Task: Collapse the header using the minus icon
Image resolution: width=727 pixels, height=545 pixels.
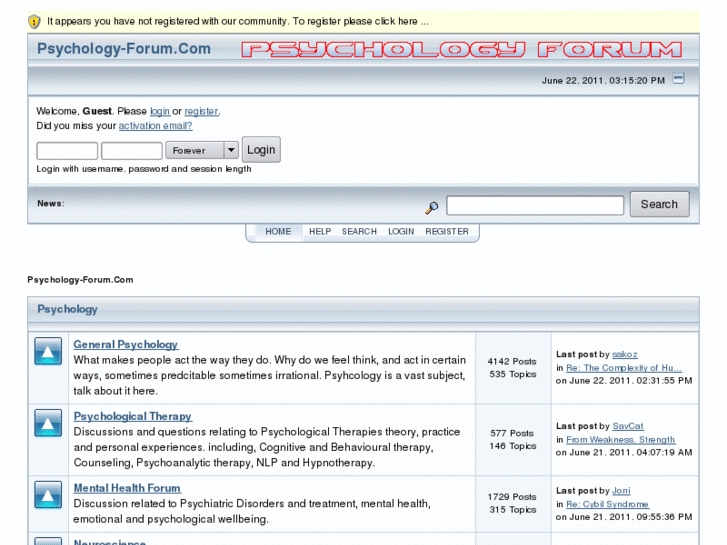Action: pyautogui.click(x=678, y=78)
